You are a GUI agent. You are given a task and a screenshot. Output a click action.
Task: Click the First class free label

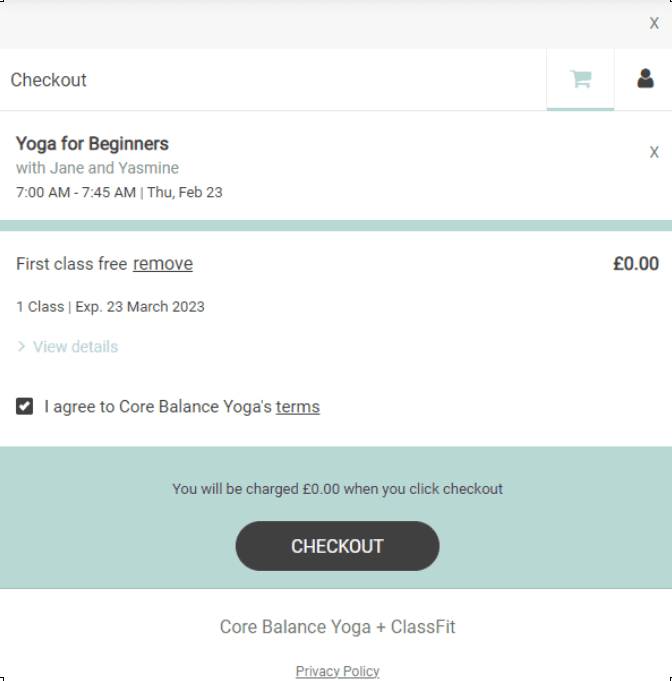(x=71, y=264)
